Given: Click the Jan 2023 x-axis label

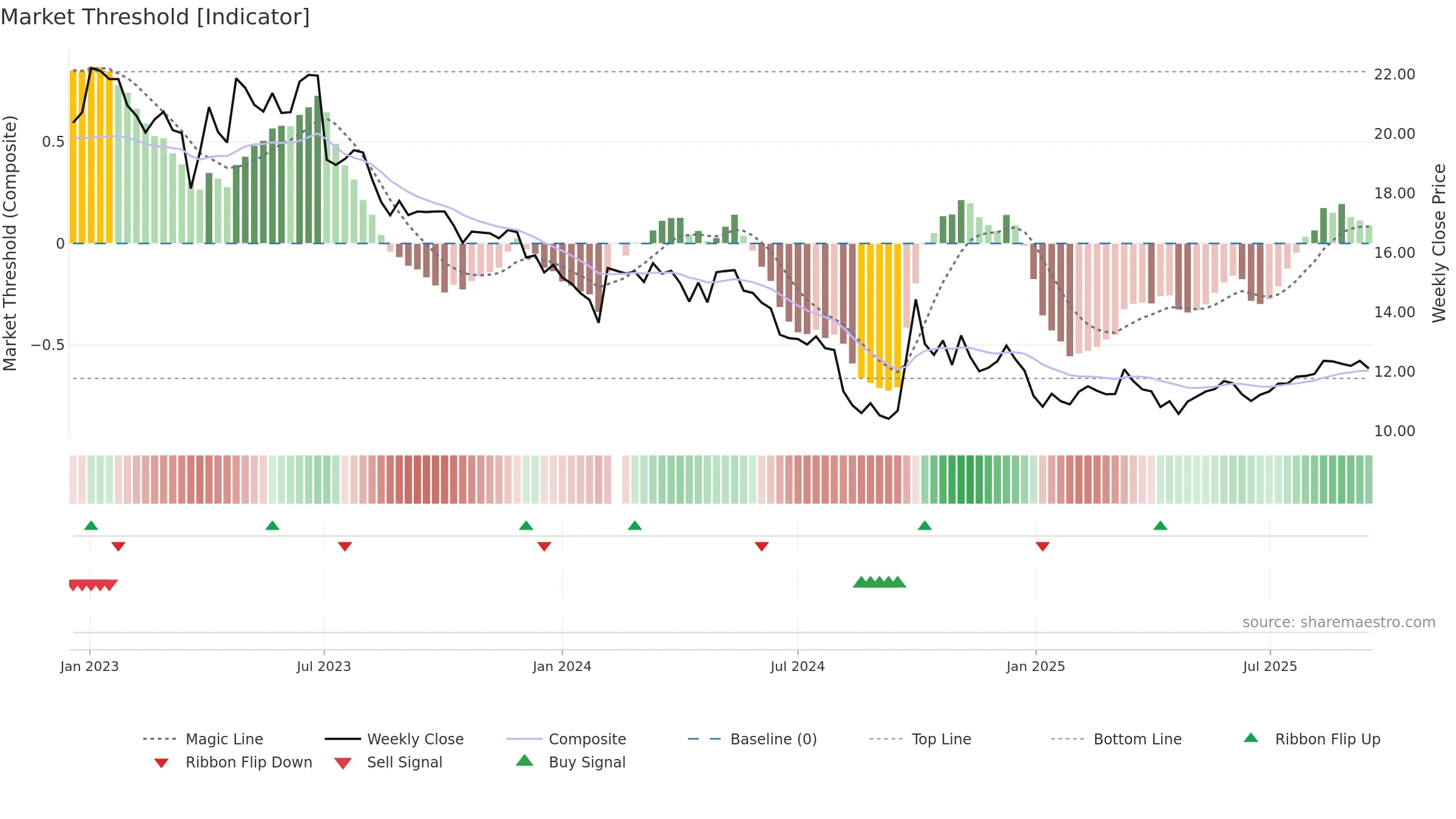Looking at the screenshot, I should click(90, 666).
